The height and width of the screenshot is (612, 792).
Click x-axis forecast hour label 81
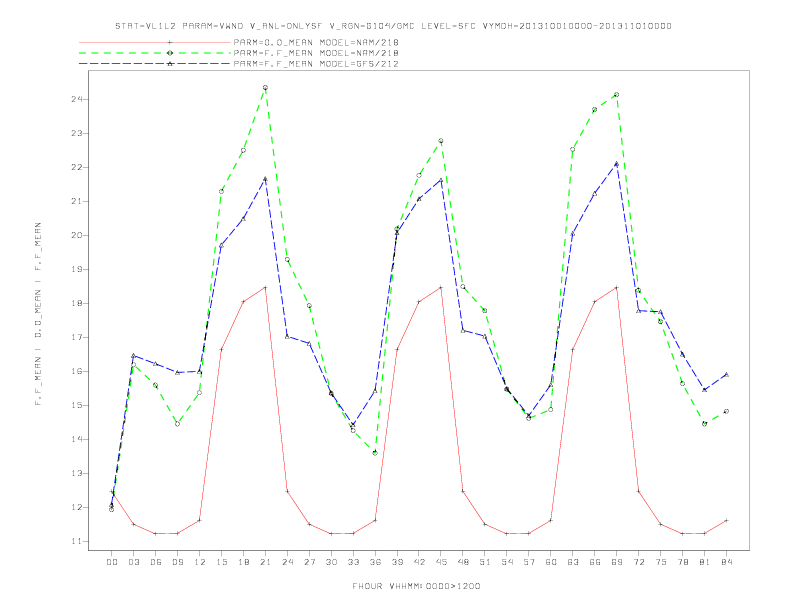tap(705, 562)
